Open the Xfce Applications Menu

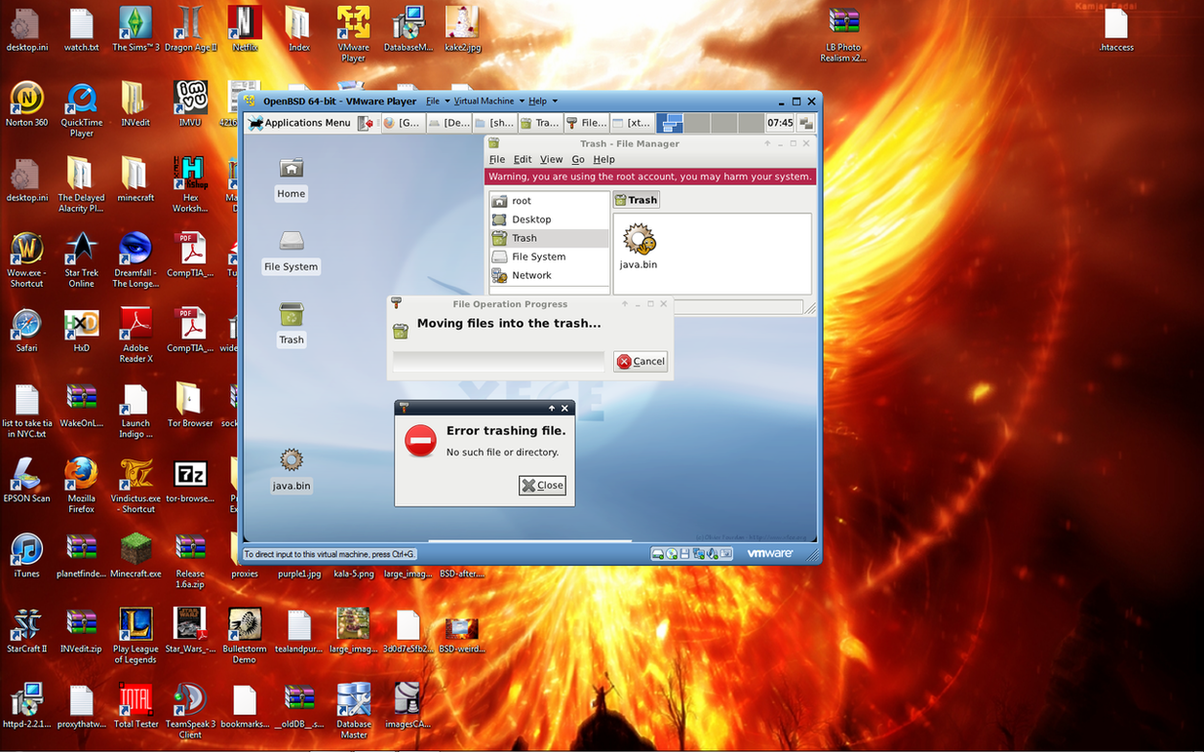click(x=300, y=123)
